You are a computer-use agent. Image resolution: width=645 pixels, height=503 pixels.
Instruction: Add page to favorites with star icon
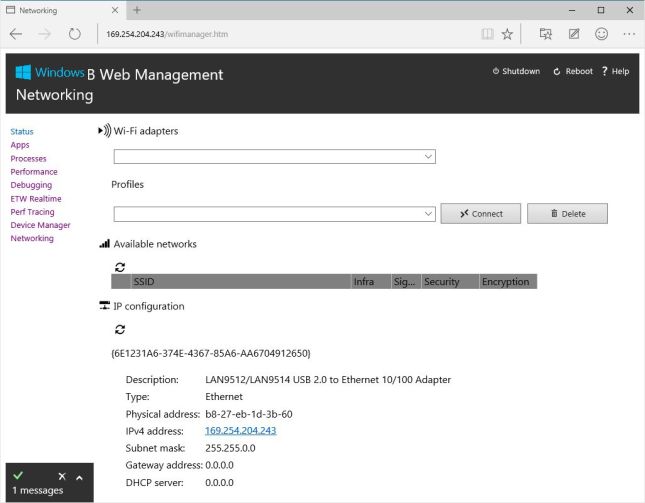[507, 34]
